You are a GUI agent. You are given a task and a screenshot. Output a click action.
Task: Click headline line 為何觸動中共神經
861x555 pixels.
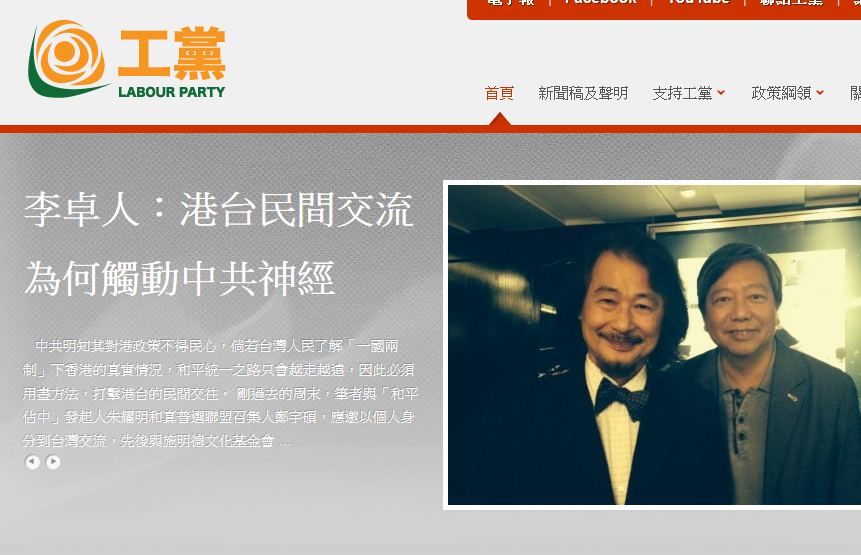(x=179, y=278)
